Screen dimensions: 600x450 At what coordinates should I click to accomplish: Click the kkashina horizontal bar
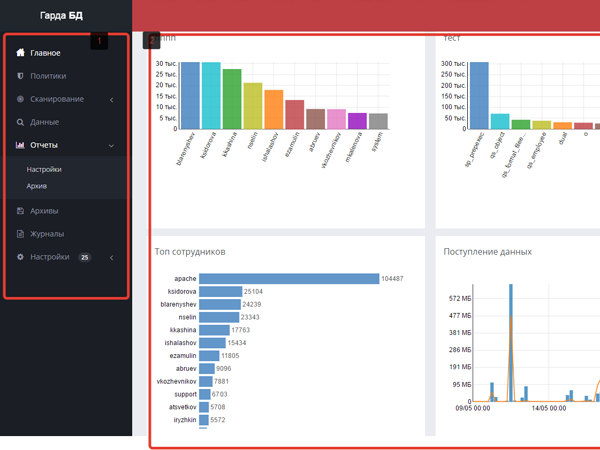pyautogui.click(x=214, y=330)
